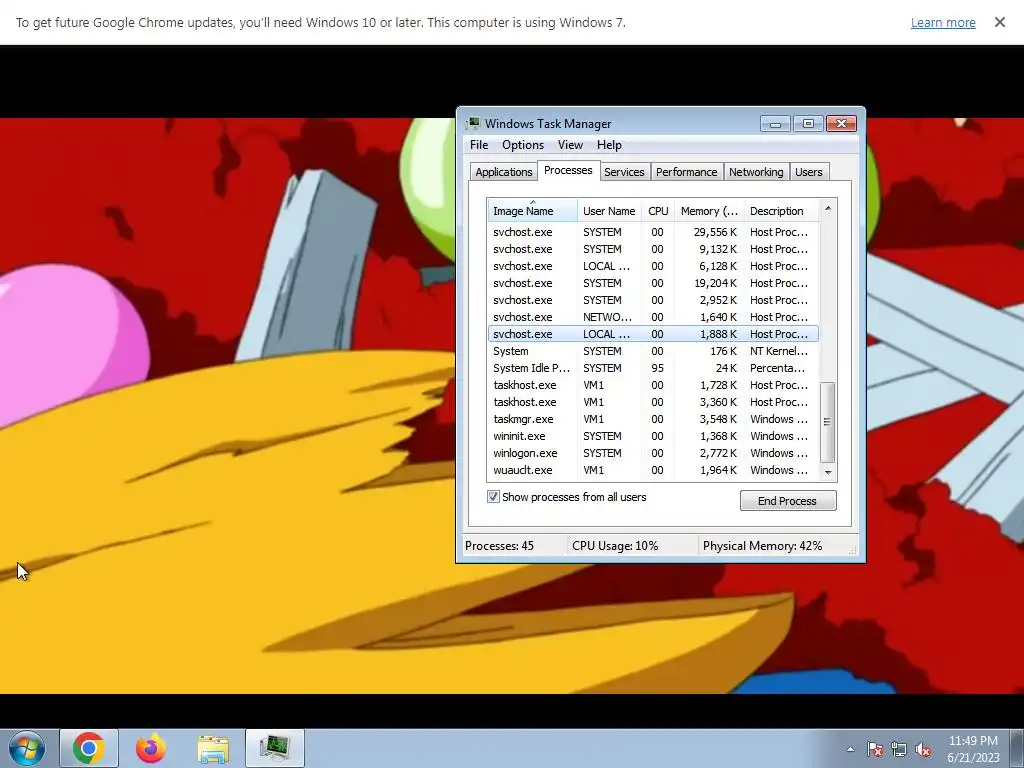Dismiss the Chrome update notice
The image size is (1024, 768).
tap(999, 22)
